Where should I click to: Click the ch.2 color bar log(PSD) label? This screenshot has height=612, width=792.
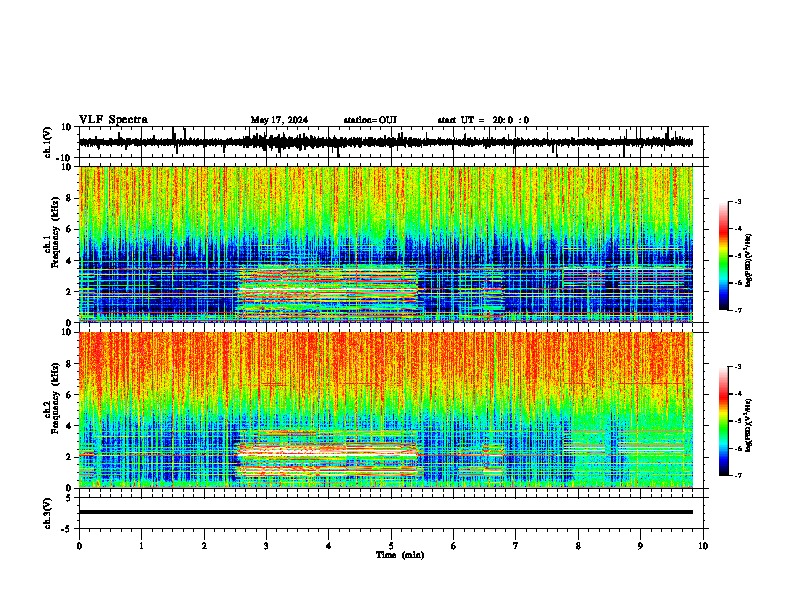(749, 425)
